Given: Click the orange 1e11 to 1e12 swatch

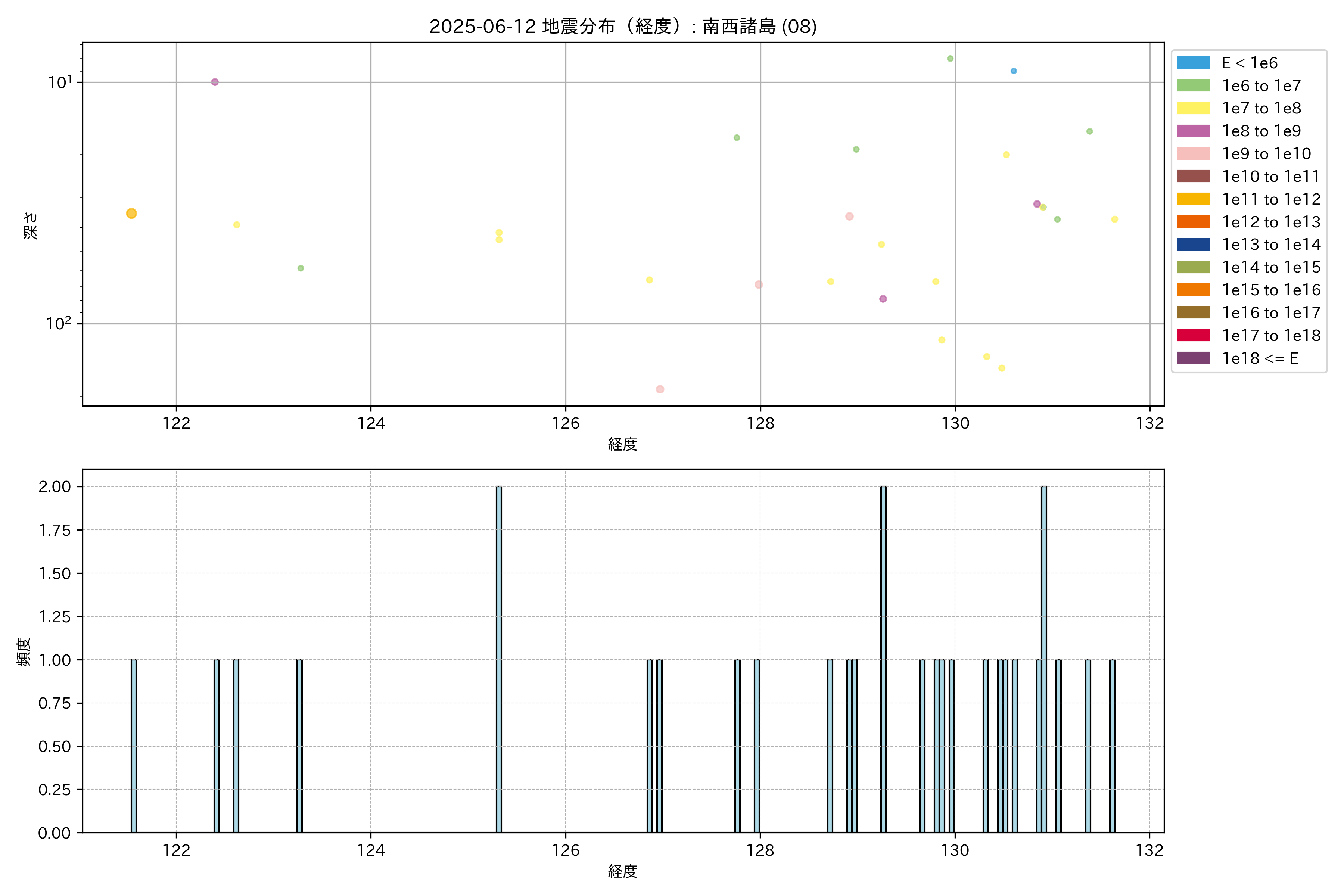Looking at the screenshot, I should click(x=1192, y=199).
